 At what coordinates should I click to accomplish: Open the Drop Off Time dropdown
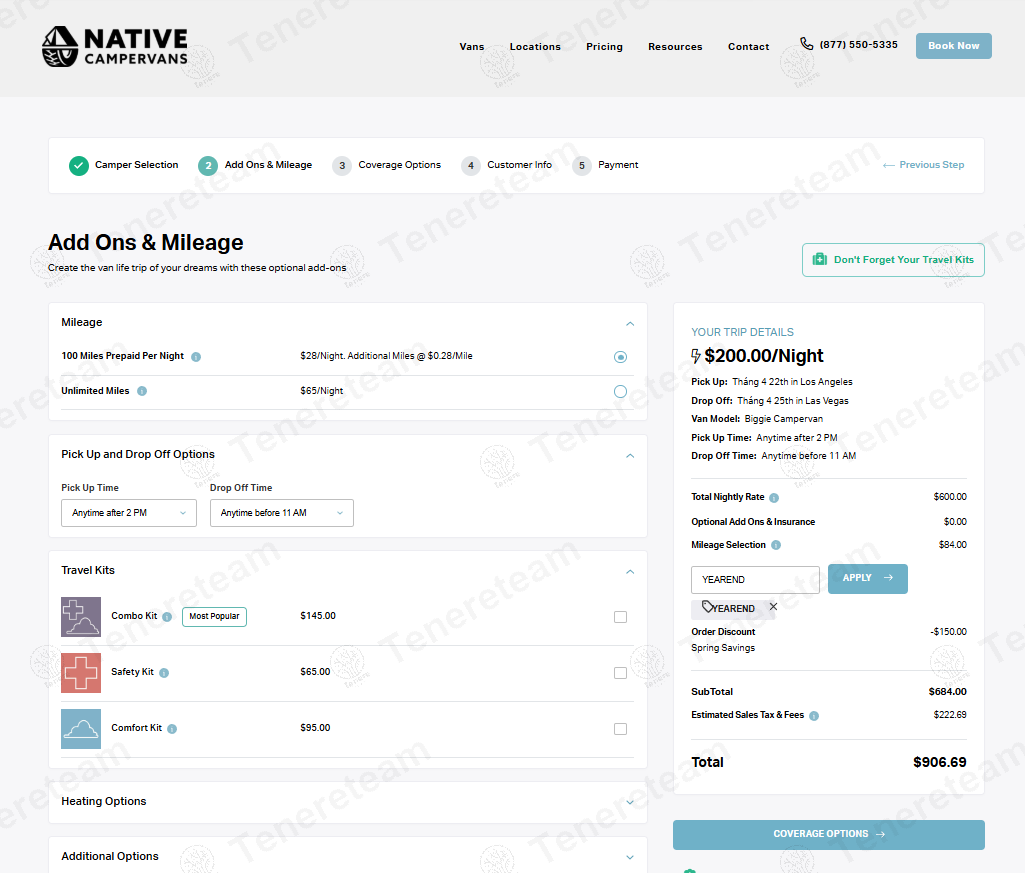click(x=281, y=513)
